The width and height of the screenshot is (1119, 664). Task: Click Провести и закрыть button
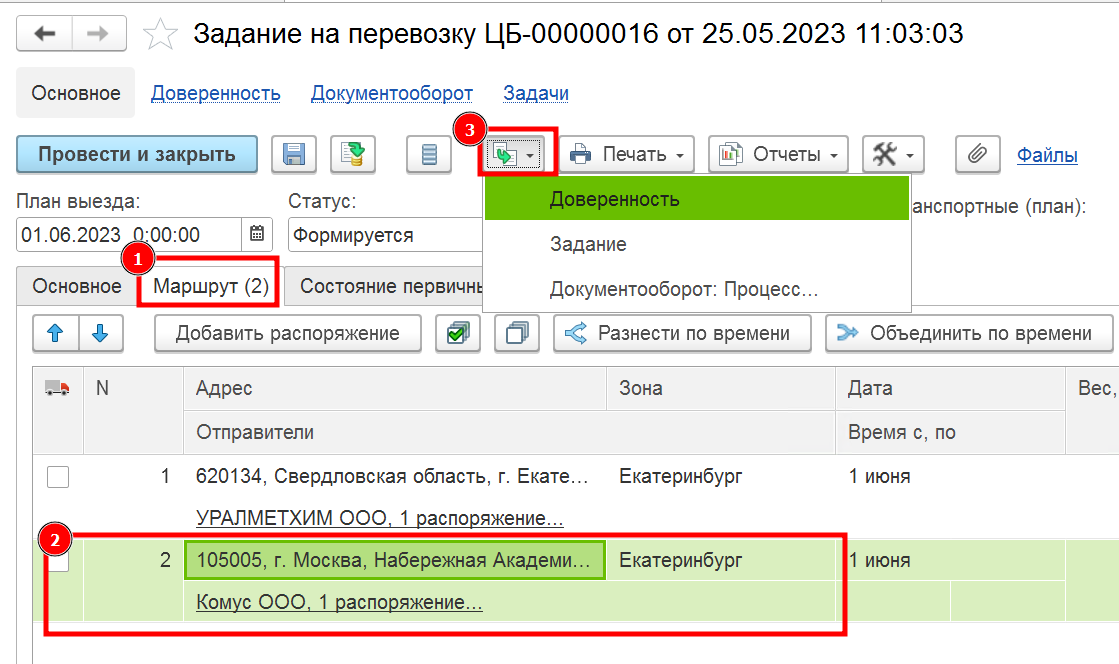point(137,154)
